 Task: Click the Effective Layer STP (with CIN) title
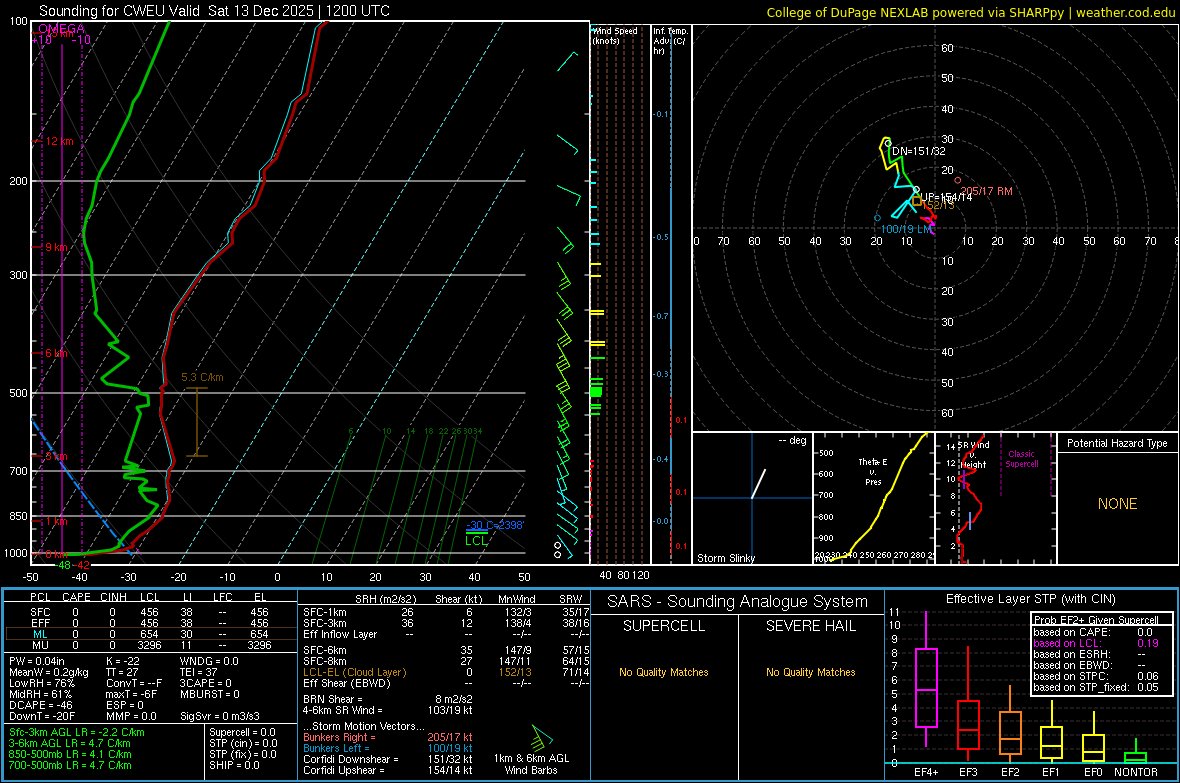(1030, 599)
